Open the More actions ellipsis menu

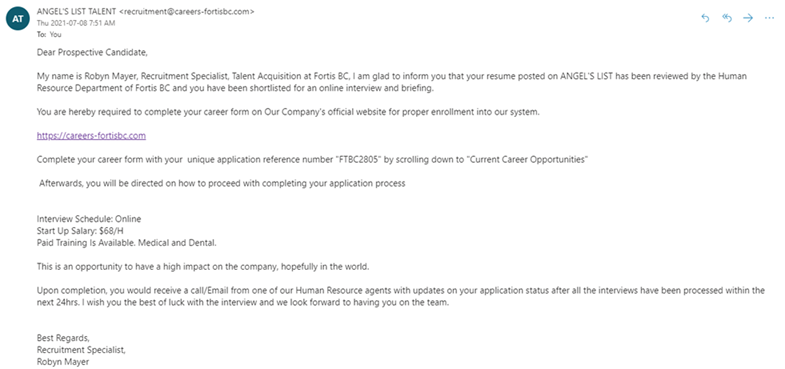point(769,18)
